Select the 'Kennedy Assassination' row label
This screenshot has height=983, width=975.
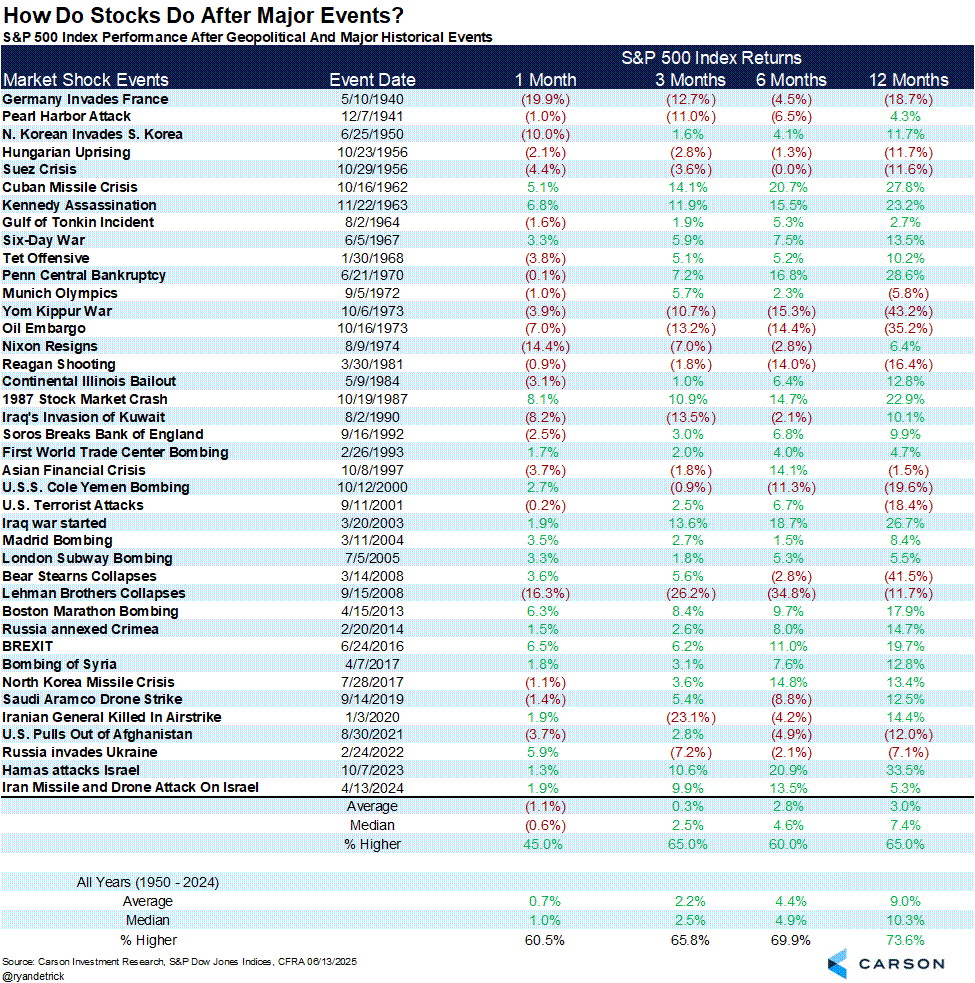point(80,205)
